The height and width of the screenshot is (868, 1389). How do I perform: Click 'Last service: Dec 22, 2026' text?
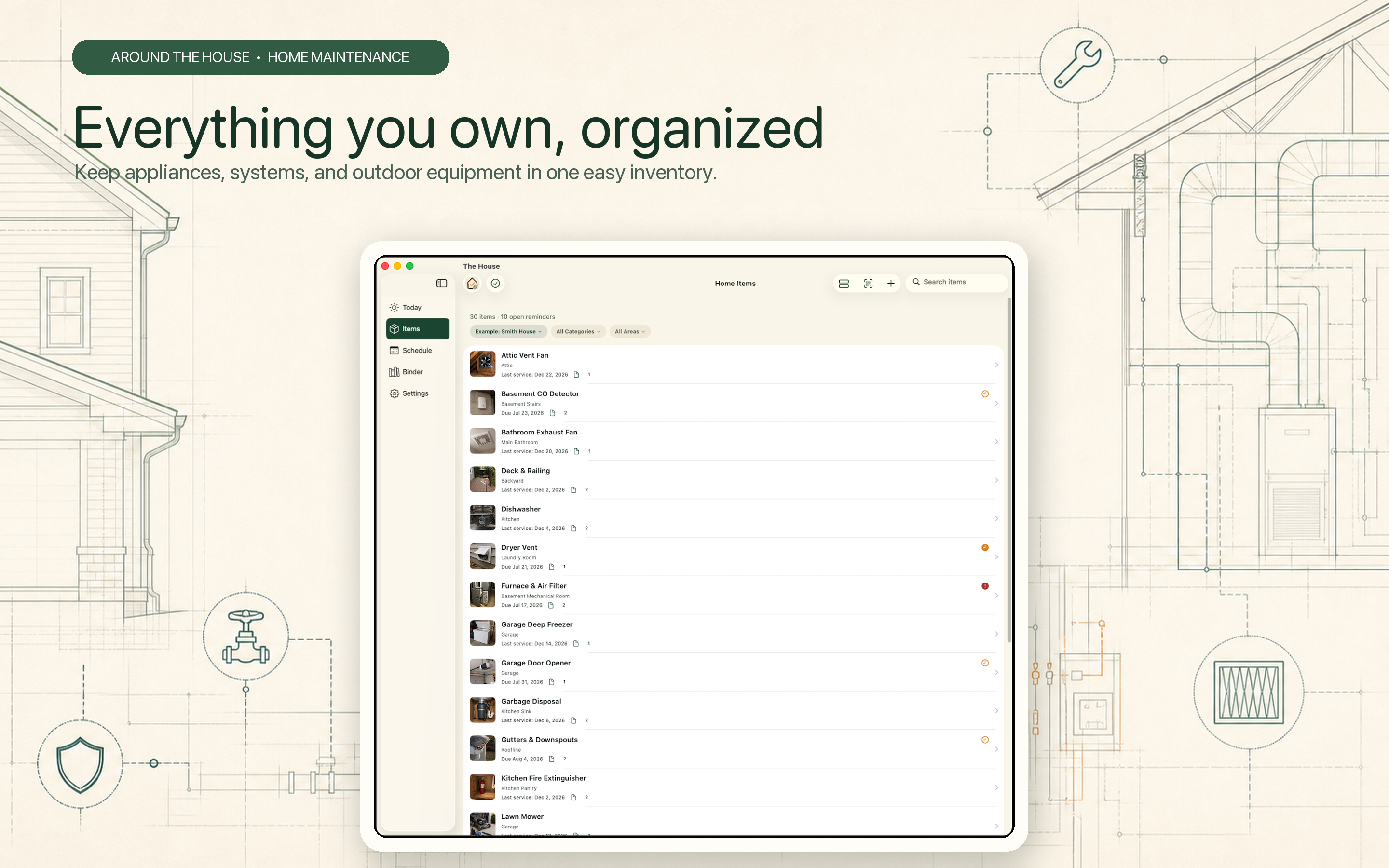[534, 374]
